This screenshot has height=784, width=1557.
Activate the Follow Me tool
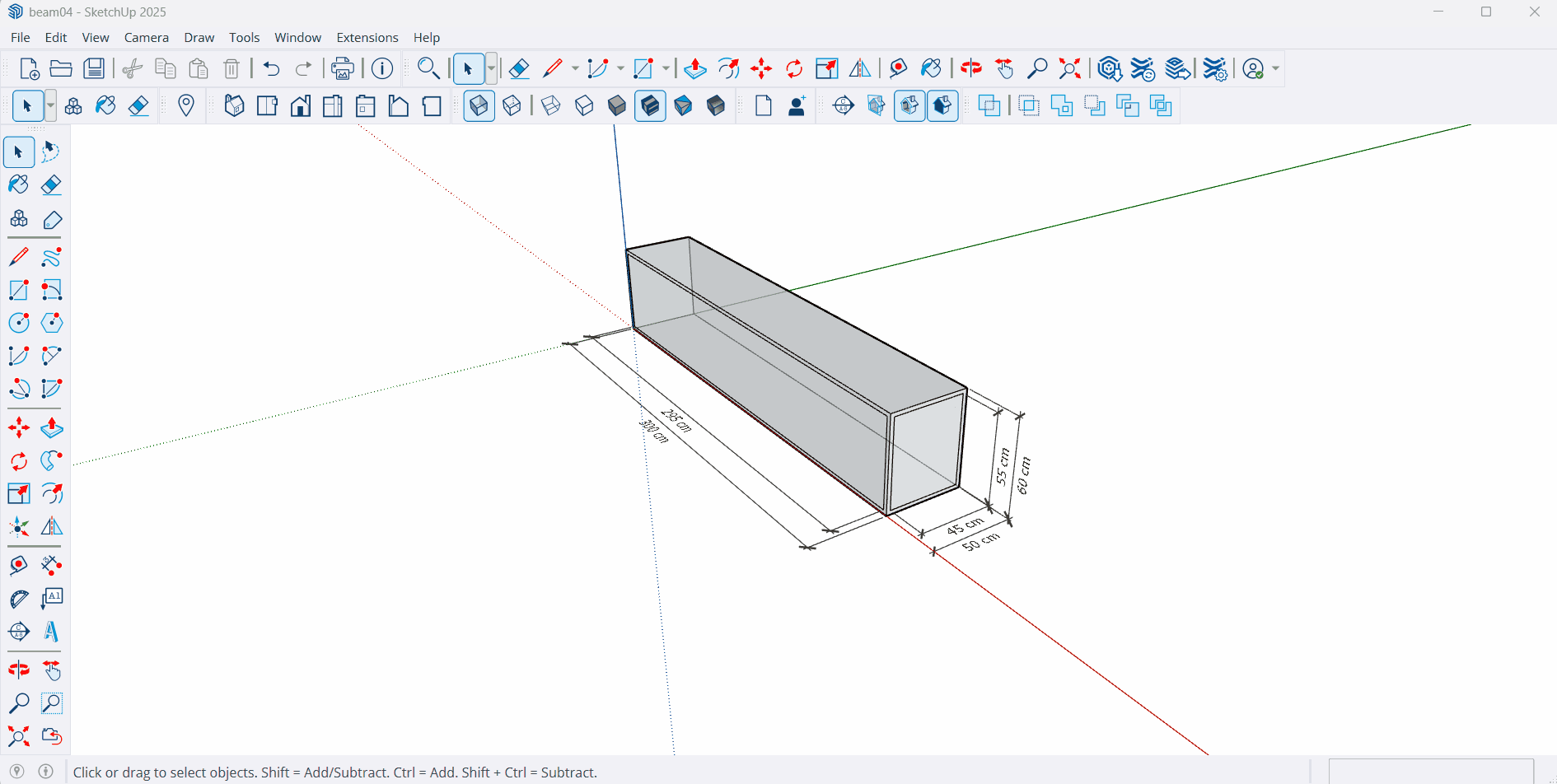(x=51, y=461)
